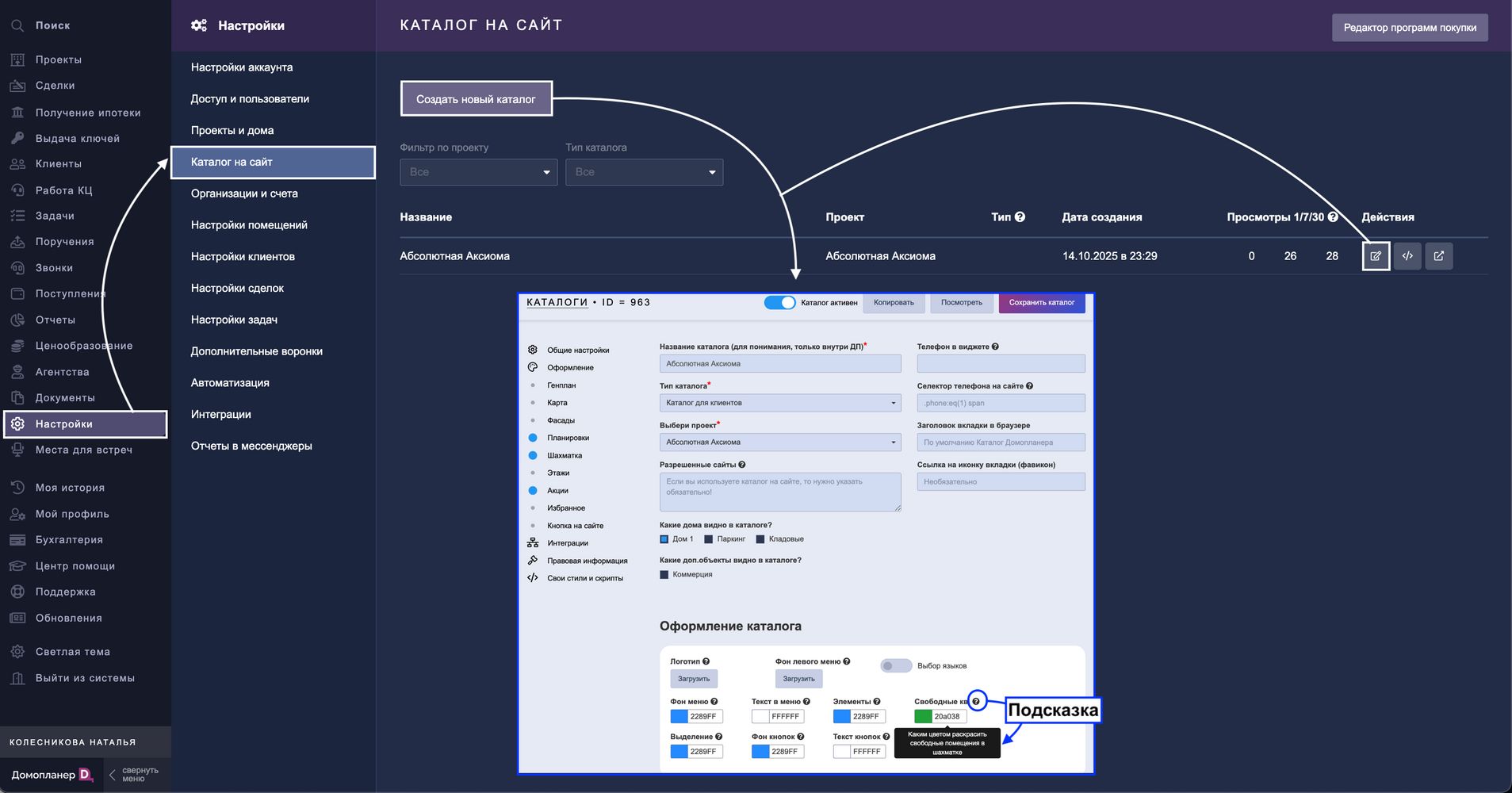Click the edit catalog pencil icon
Image resolution: width=1512 pixels, height=793 pixels.
(x=1376, y=256)
